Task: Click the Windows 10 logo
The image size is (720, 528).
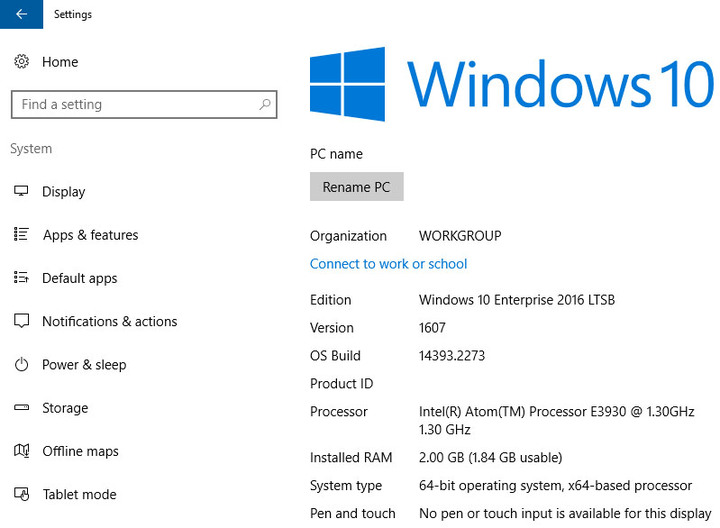Action: [x=347, y=84]
